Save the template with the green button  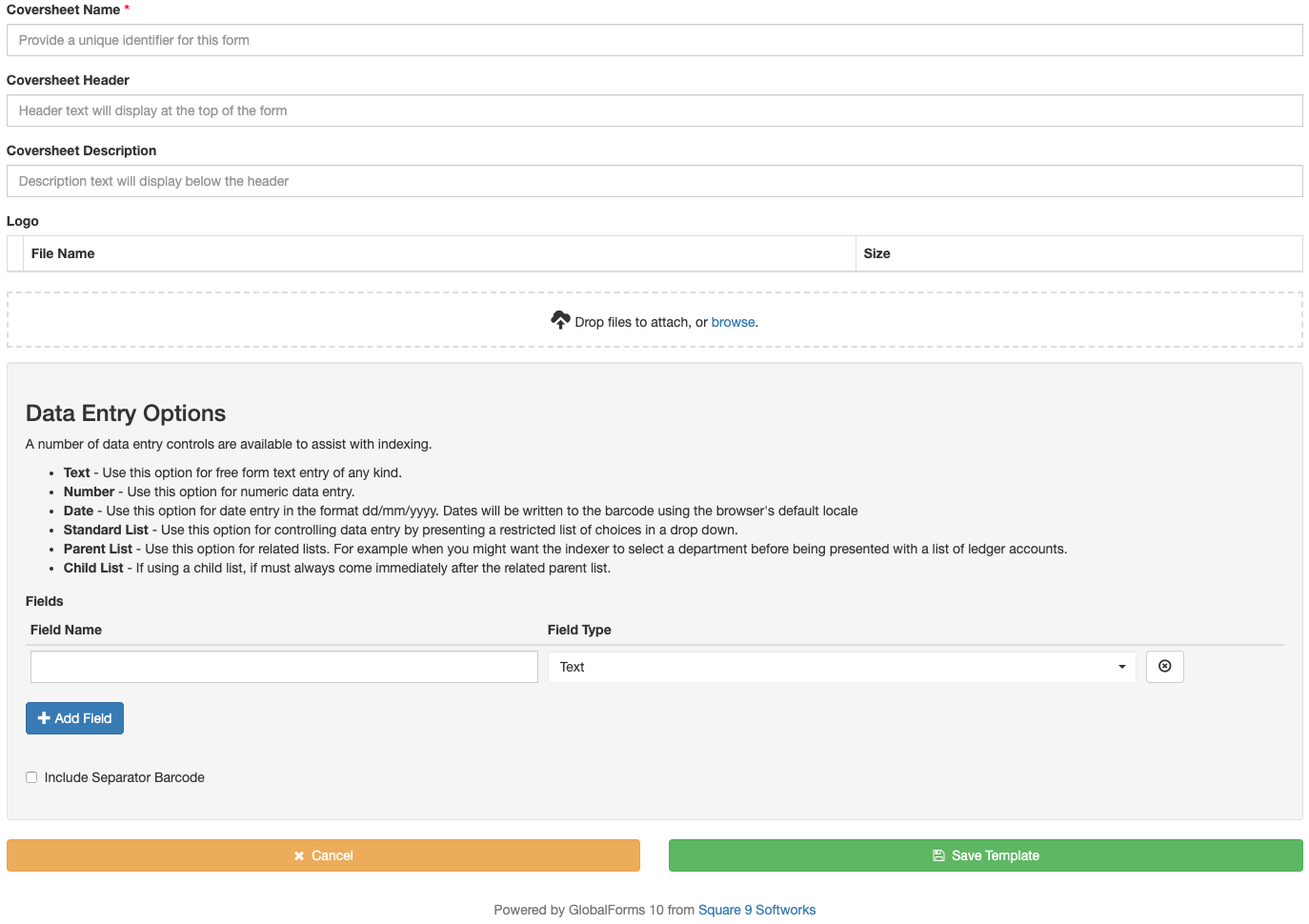985,855
